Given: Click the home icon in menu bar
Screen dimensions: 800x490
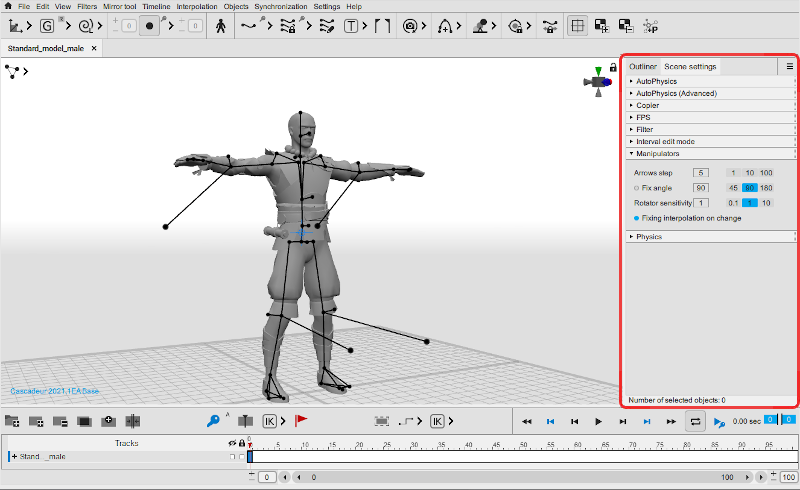Looking at the screenshot, I should (8, 6).
